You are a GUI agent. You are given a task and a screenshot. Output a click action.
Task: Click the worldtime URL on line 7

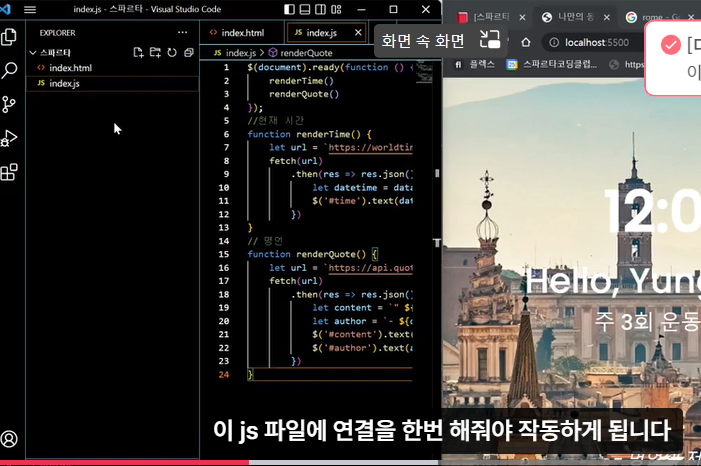click(371, 148)
